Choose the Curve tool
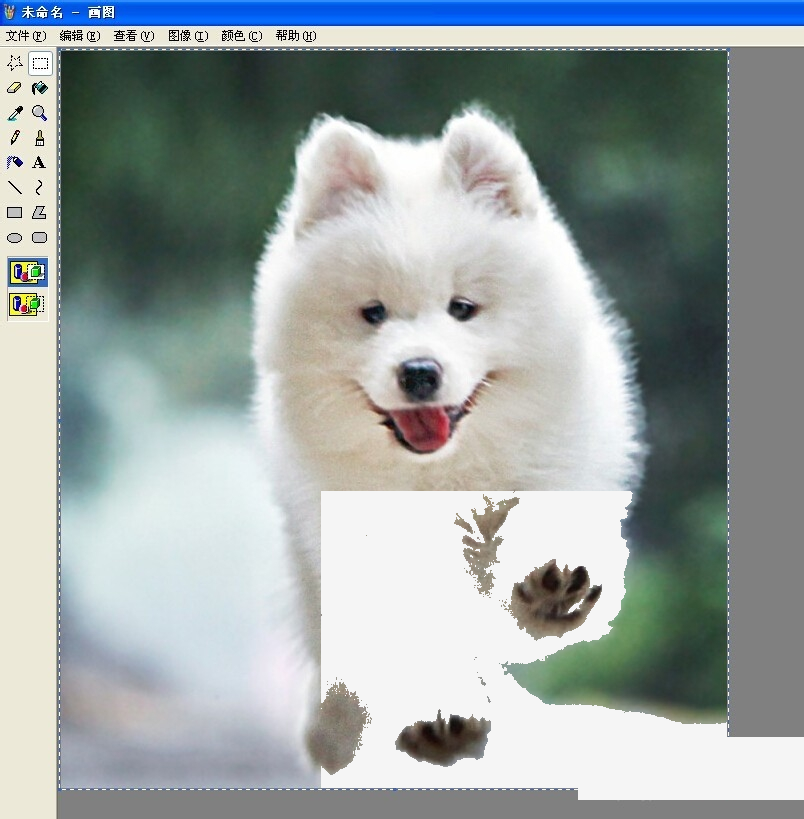 tap(40, 188)
